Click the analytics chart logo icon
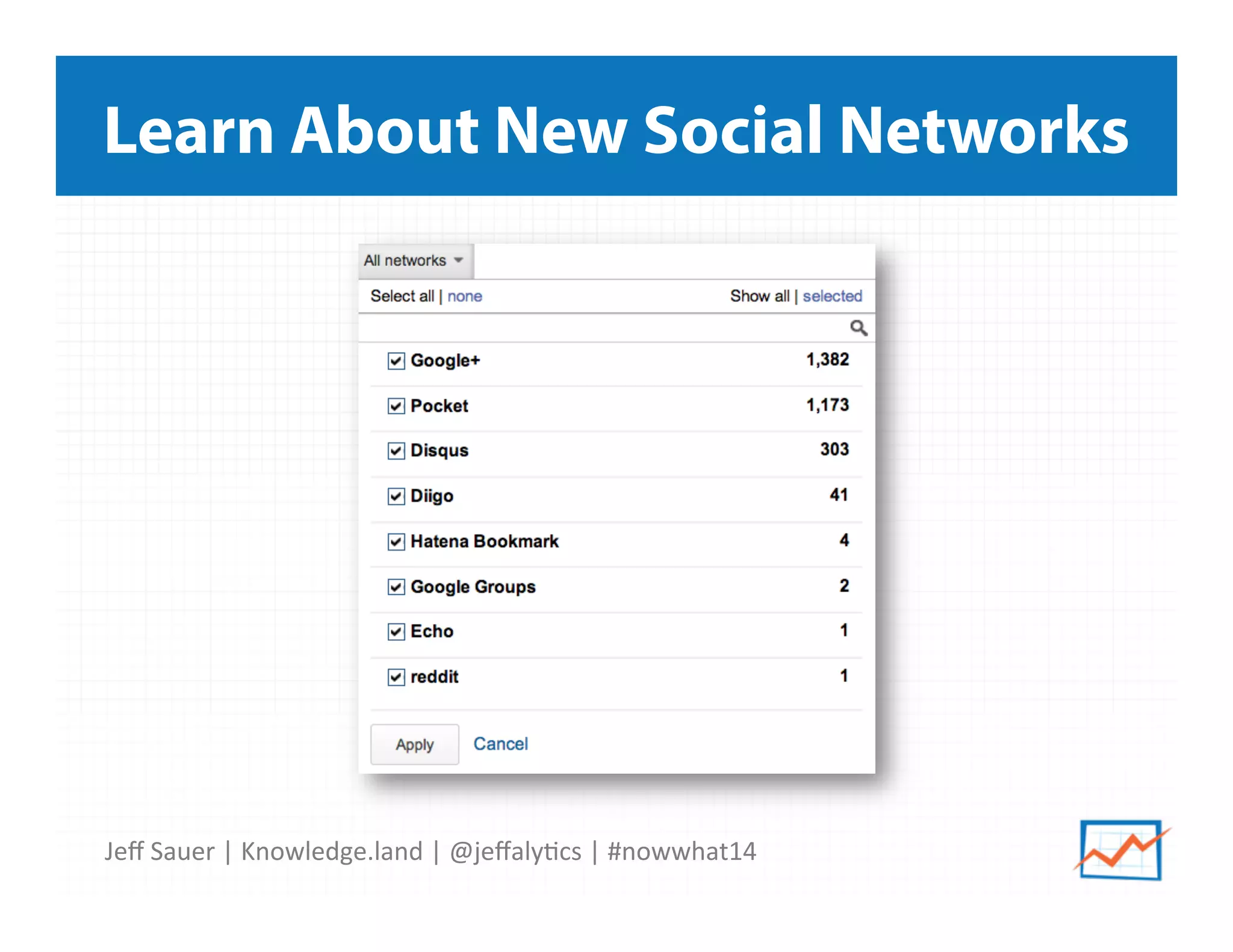Screen dimensions: 1233x952 point(1122,850)
